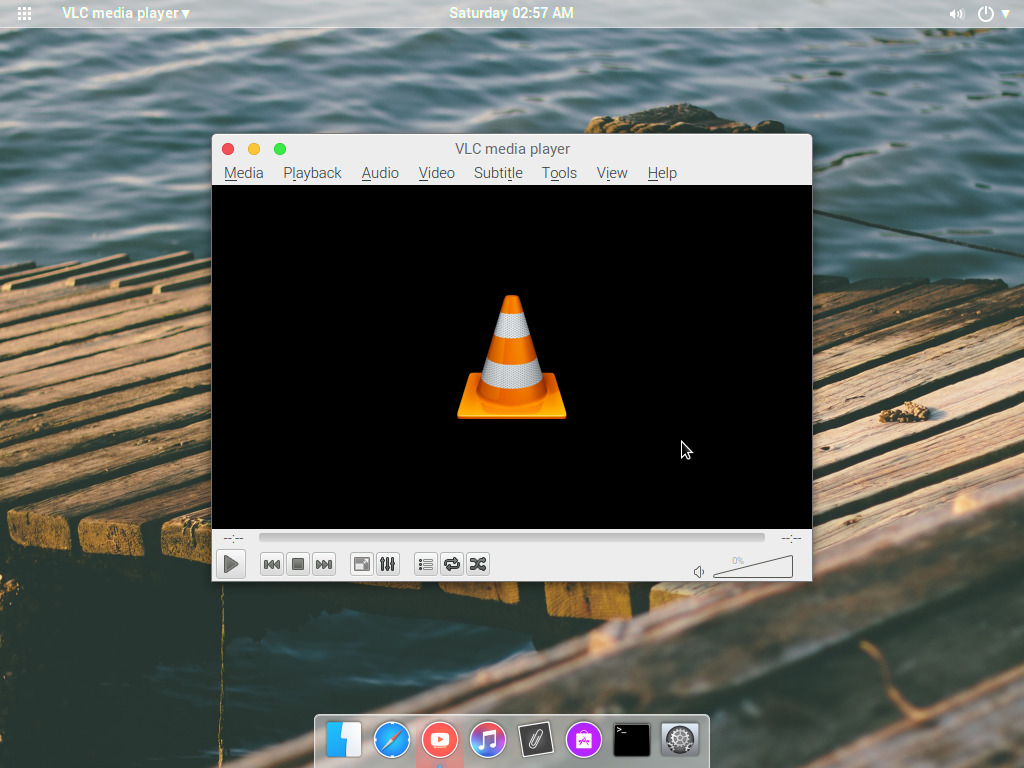
Task: Raise the volume slider to maximum
Action: 788,566
